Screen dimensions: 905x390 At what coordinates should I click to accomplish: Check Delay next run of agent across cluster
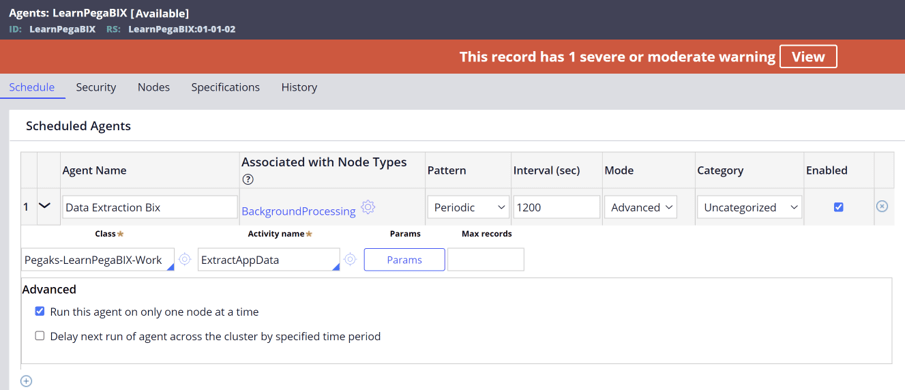[40, 336]
